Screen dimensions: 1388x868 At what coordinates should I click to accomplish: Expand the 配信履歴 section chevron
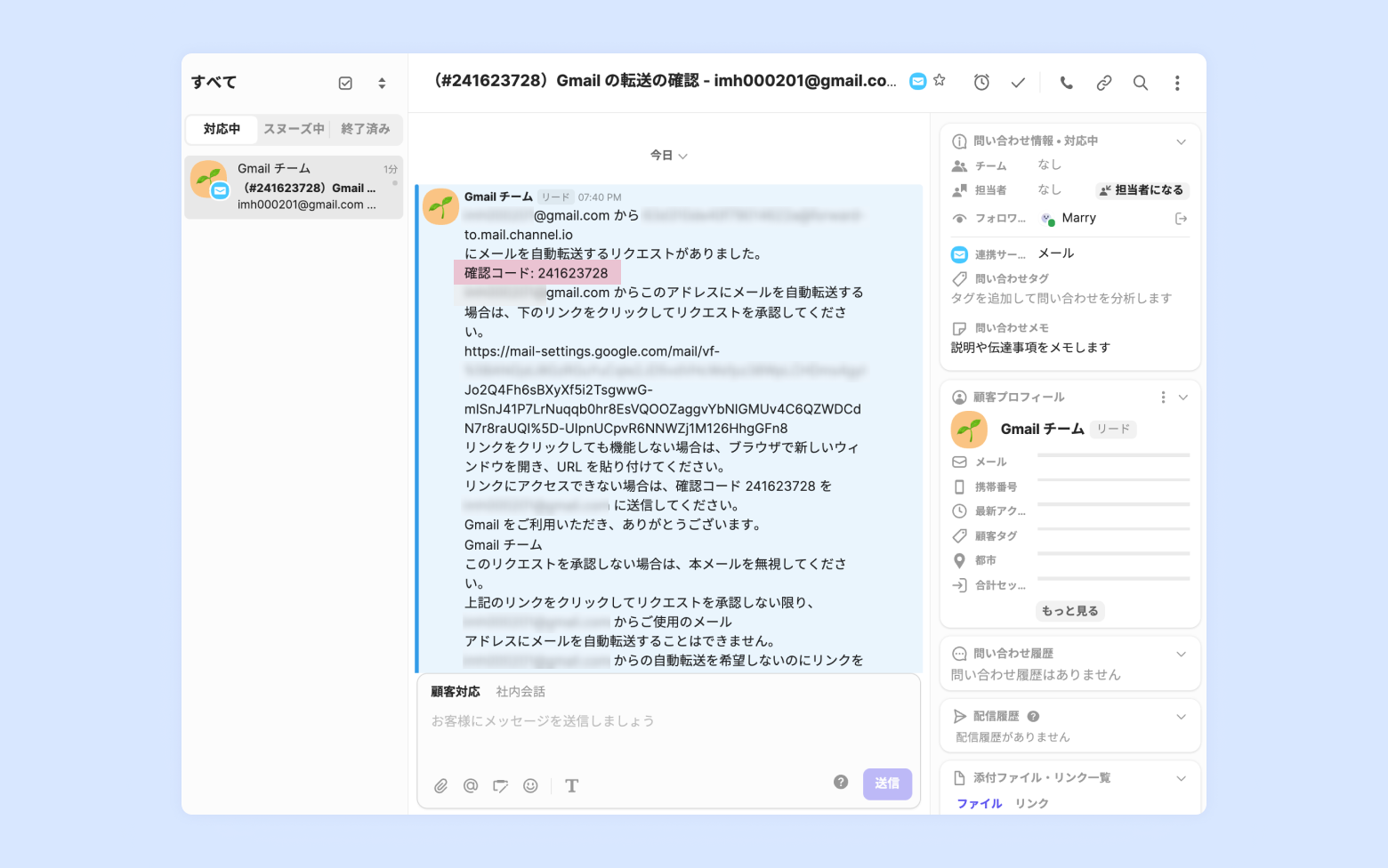[1182, 717]
